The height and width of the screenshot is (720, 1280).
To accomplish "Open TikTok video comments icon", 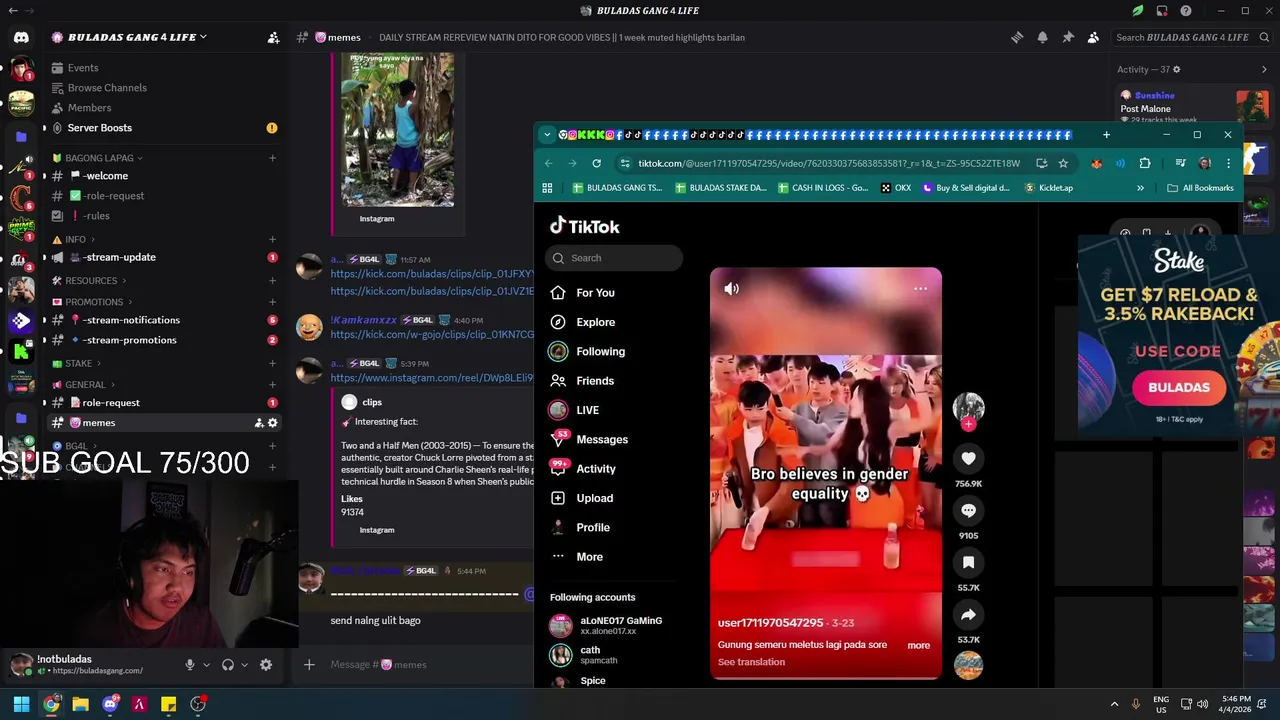I will pyautogui.click(x=968, y=511).
